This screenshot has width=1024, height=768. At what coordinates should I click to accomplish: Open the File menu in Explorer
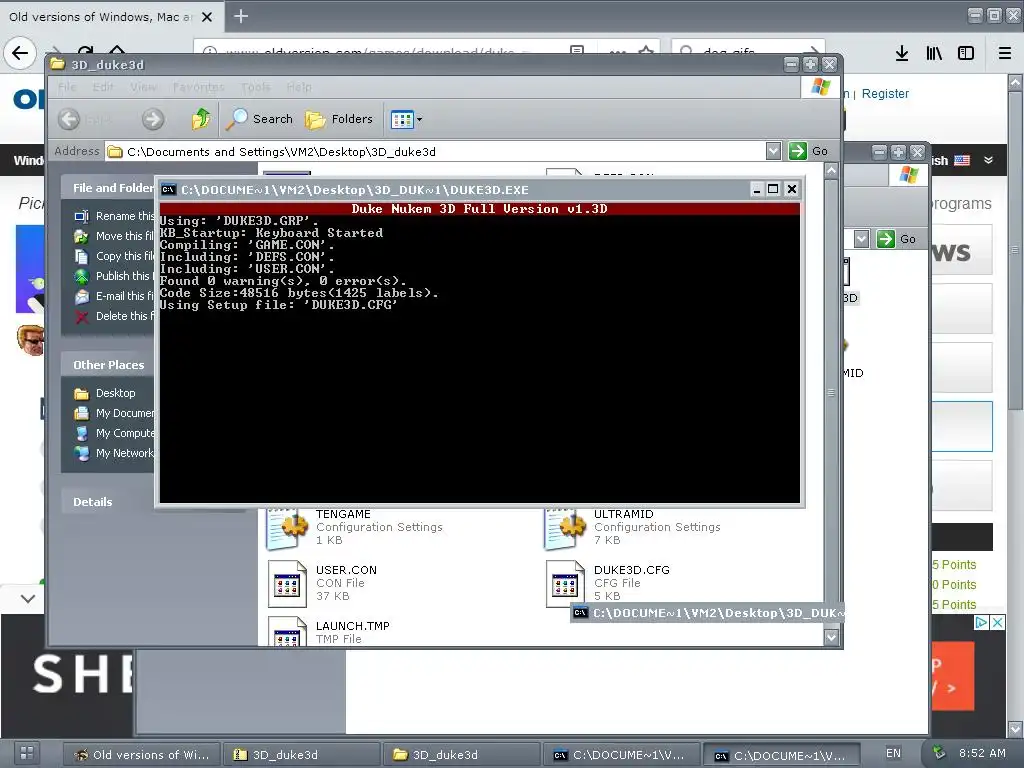(67, 87)
